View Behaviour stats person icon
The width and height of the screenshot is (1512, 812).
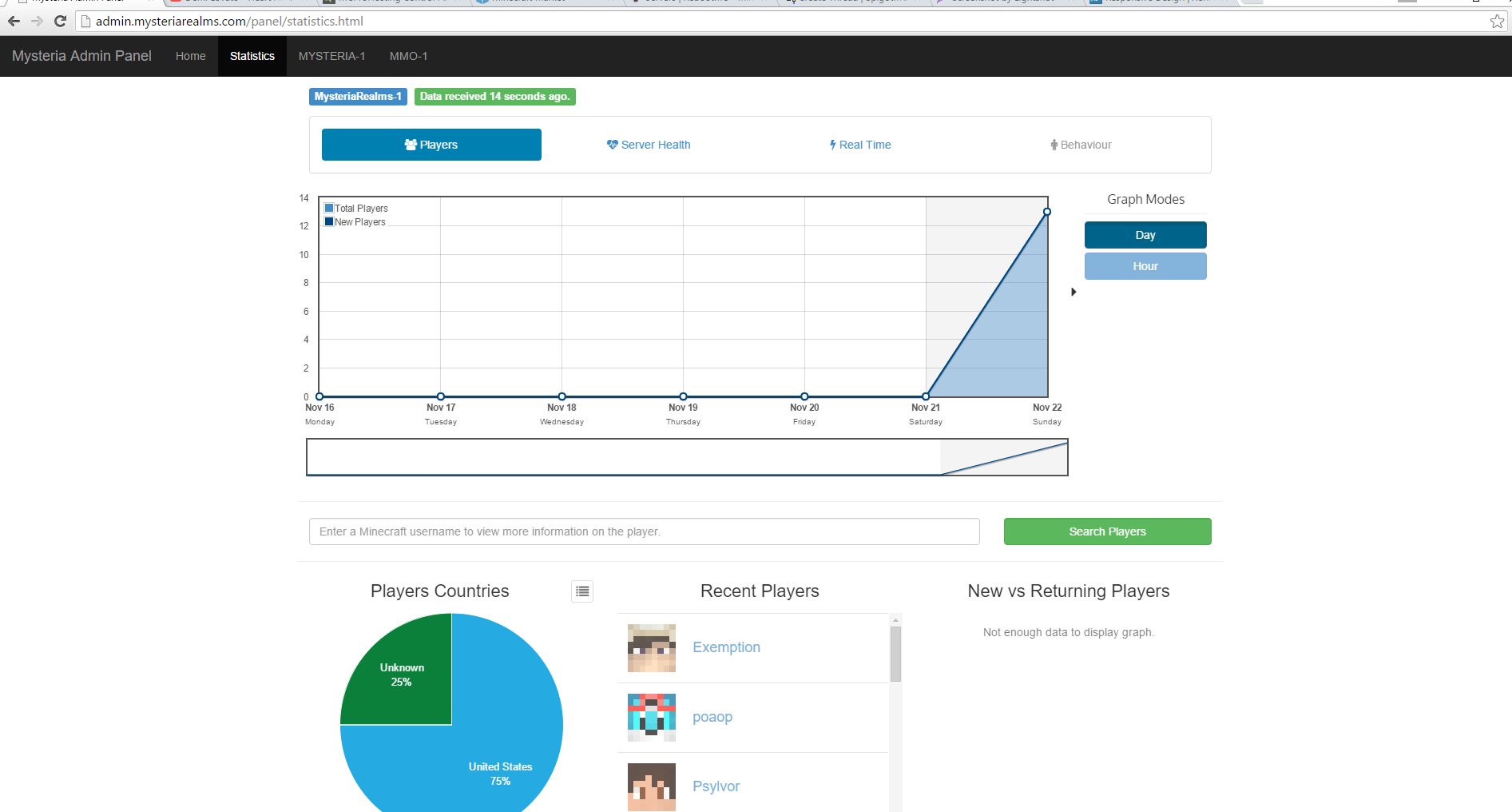(1053, 145)
